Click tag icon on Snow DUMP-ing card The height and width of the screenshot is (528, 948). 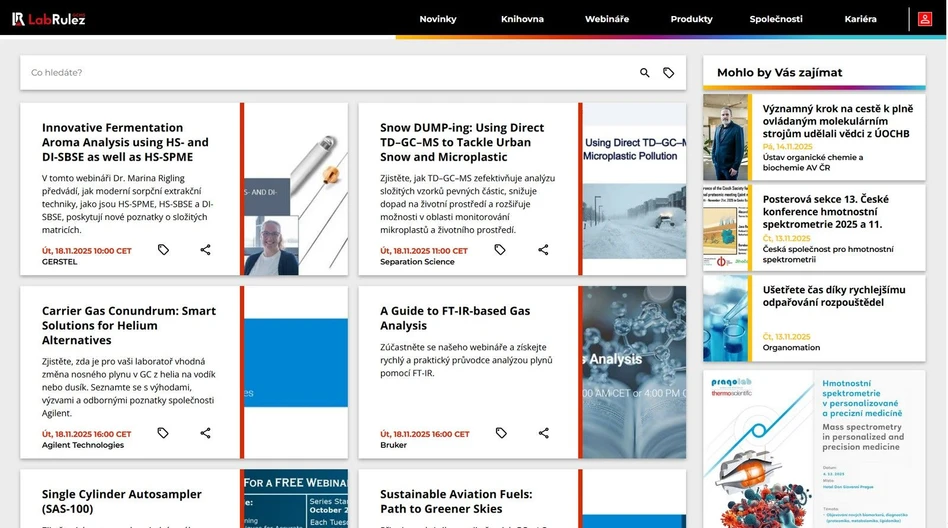click(x=500, y=250)
